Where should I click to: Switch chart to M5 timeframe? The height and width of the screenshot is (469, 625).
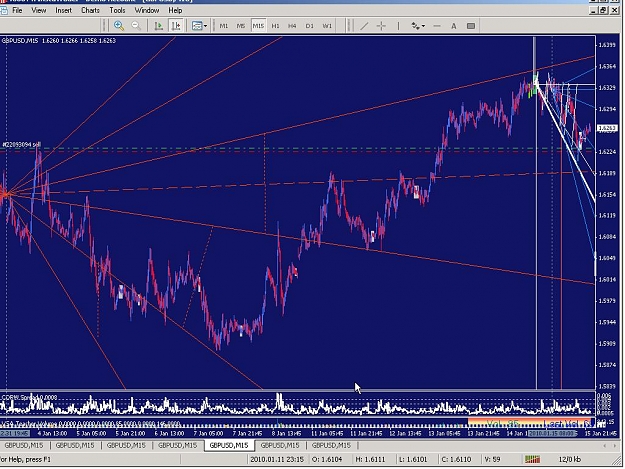pyautogui.click(x=241, y=26)
